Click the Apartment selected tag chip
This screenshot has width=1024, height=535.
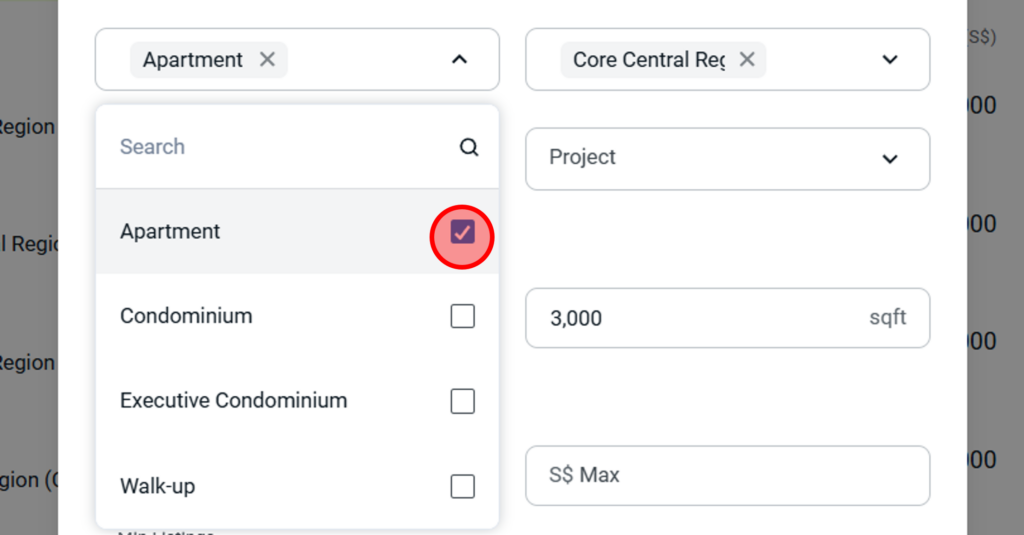tap(193, 60)
